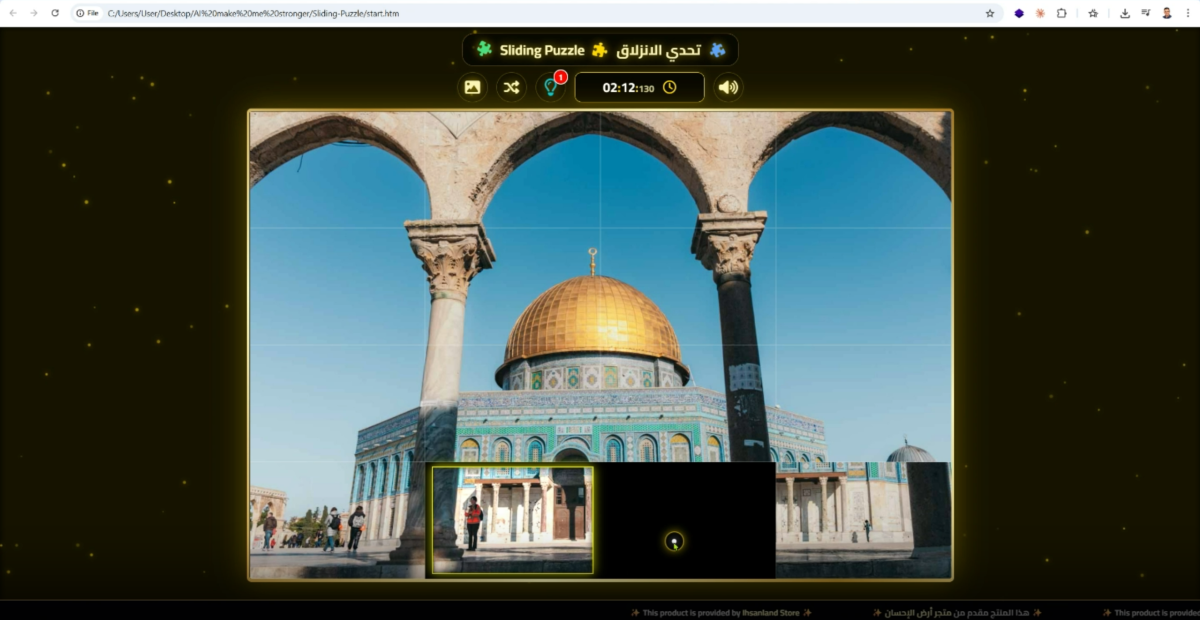Open the Chrome three-dot menu
The width and height of the screenshot is (1200, 620).
click(1187, 13)
